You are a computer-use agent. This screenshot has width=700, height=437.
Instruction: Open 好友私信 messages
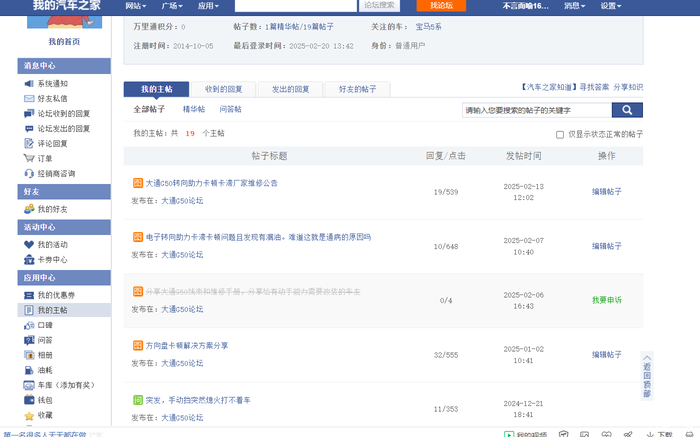point(52,99)
